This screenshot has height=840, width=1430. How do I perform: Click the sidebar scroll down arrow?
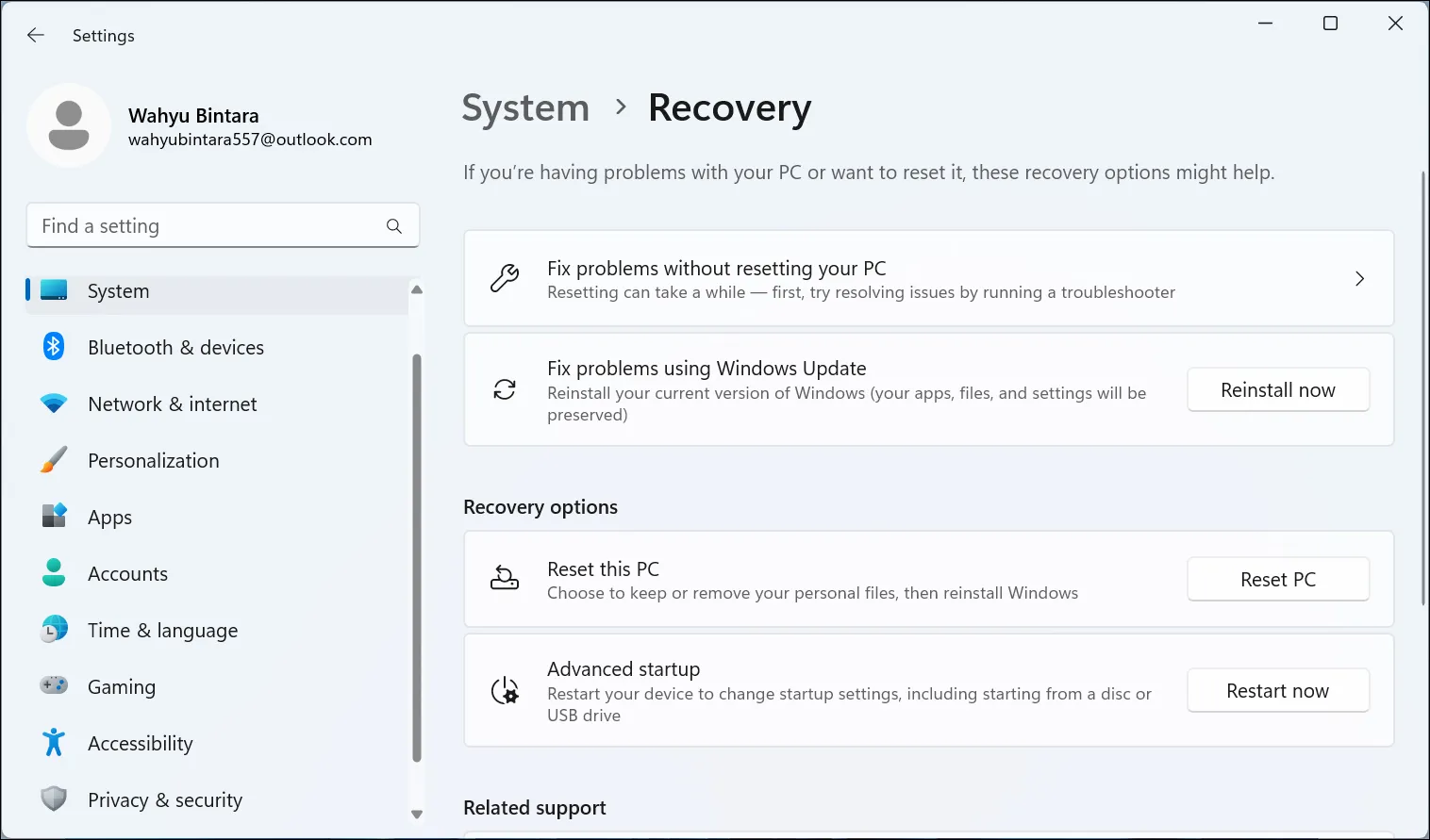coord(417,815)
